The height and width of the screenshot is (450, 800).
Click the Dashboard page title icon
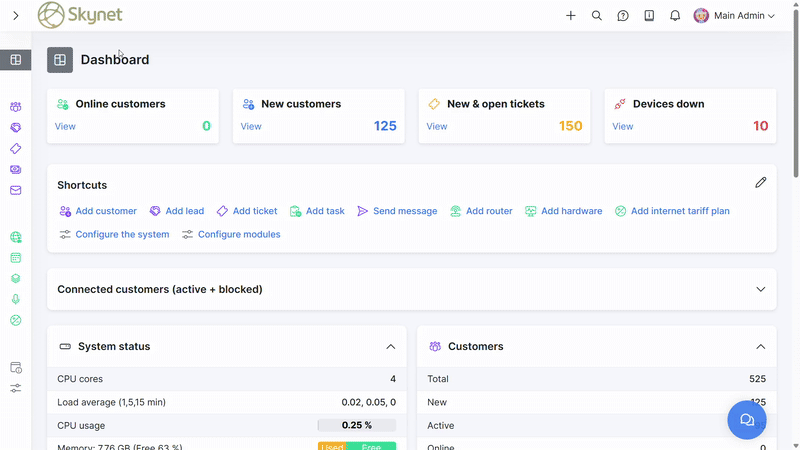[x=60, y=60]
